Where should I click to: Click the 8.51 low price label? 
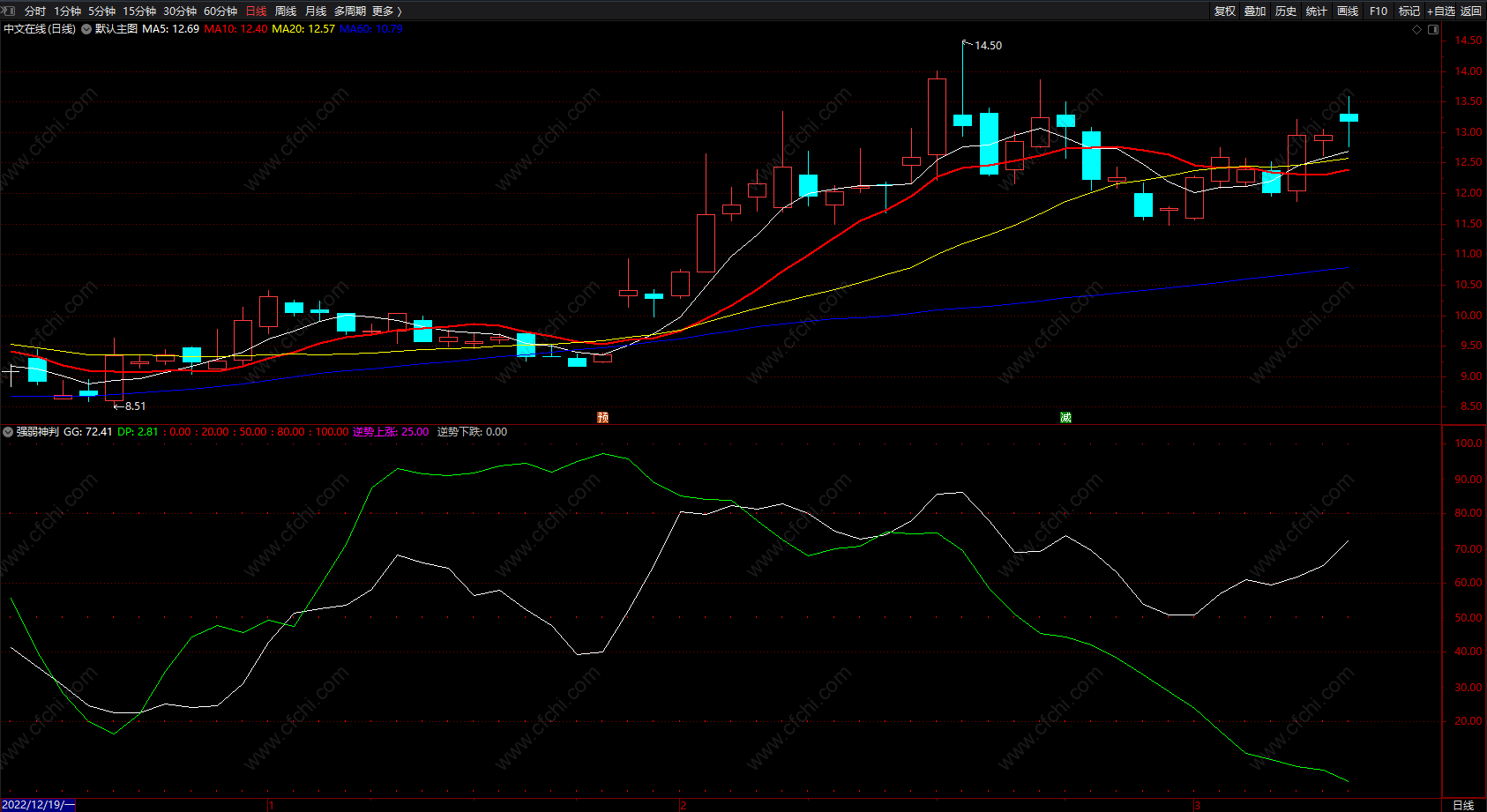(135, 406)
